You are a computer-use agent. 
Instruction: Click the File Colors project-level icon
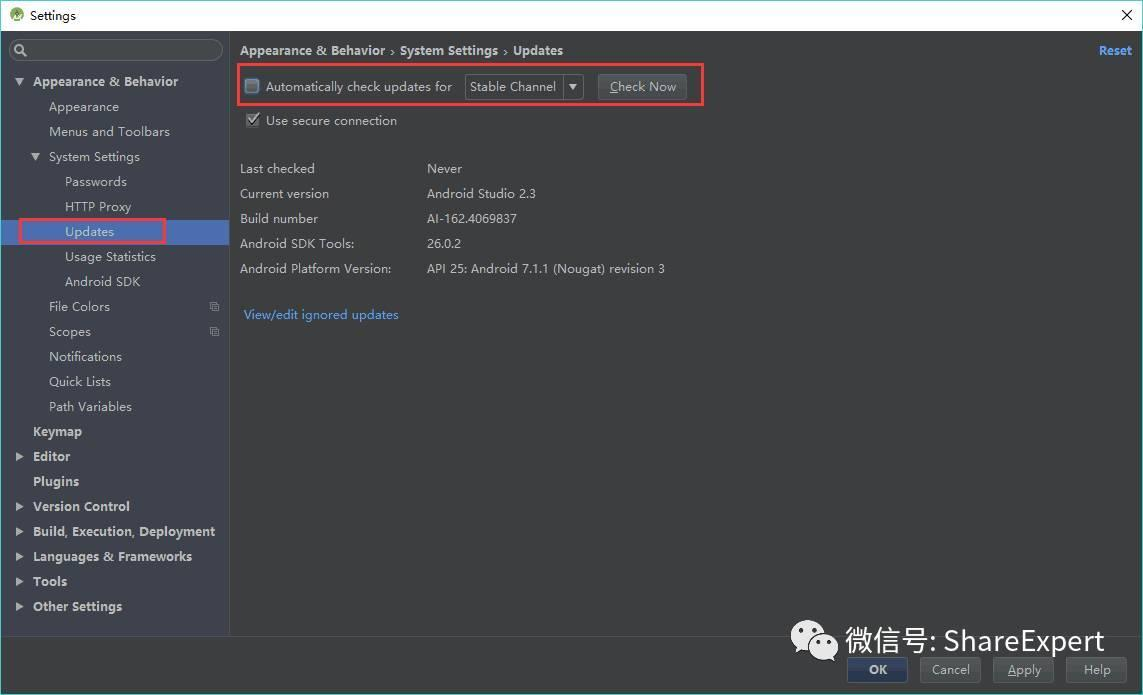(214, 307)
